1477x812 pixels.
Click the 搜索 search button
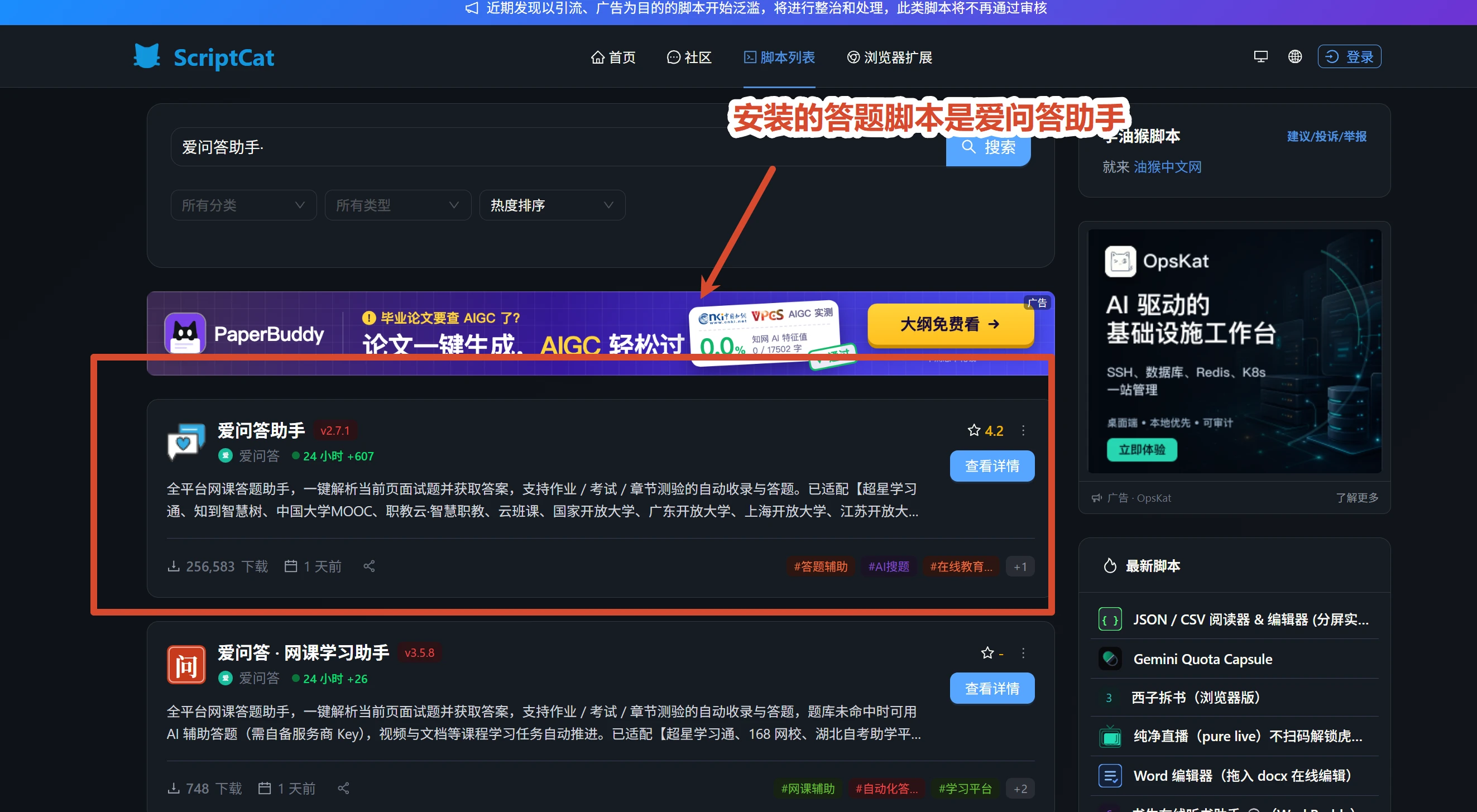(988, 148)
